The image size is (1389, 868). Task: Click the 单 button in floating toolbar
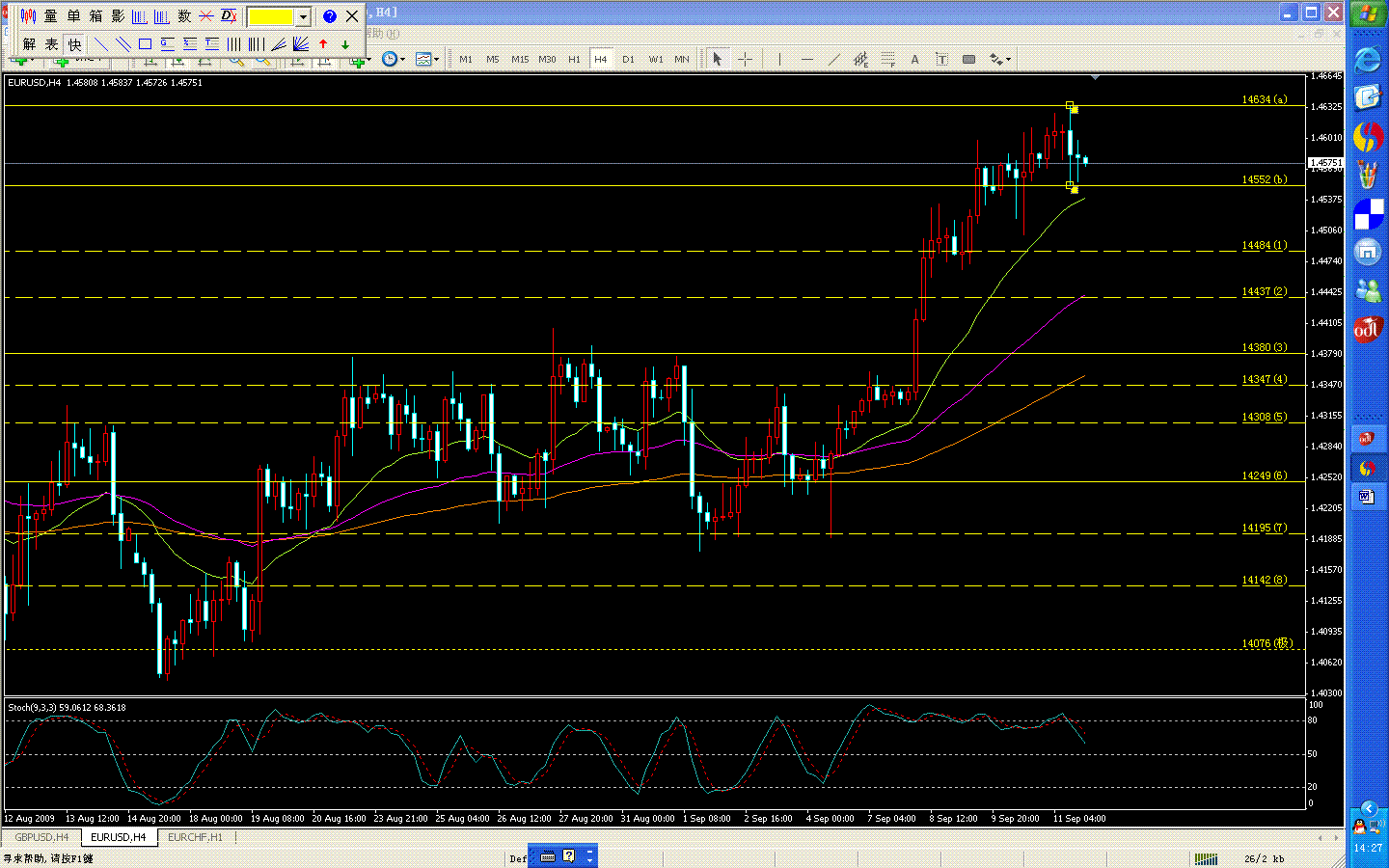tap(73, 16)
